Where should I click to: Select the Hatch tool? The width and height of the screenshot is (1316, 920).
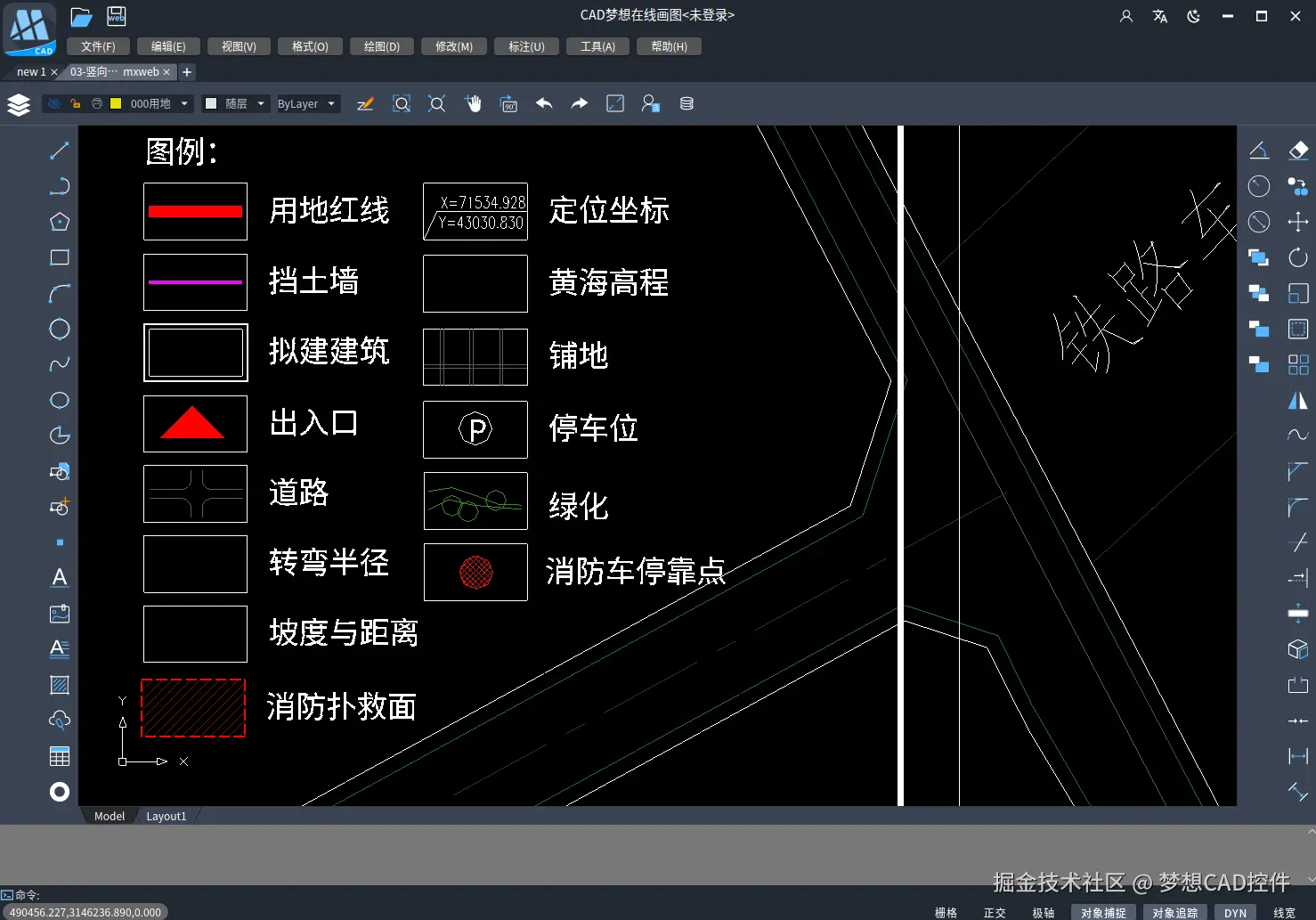click(59, 685)
